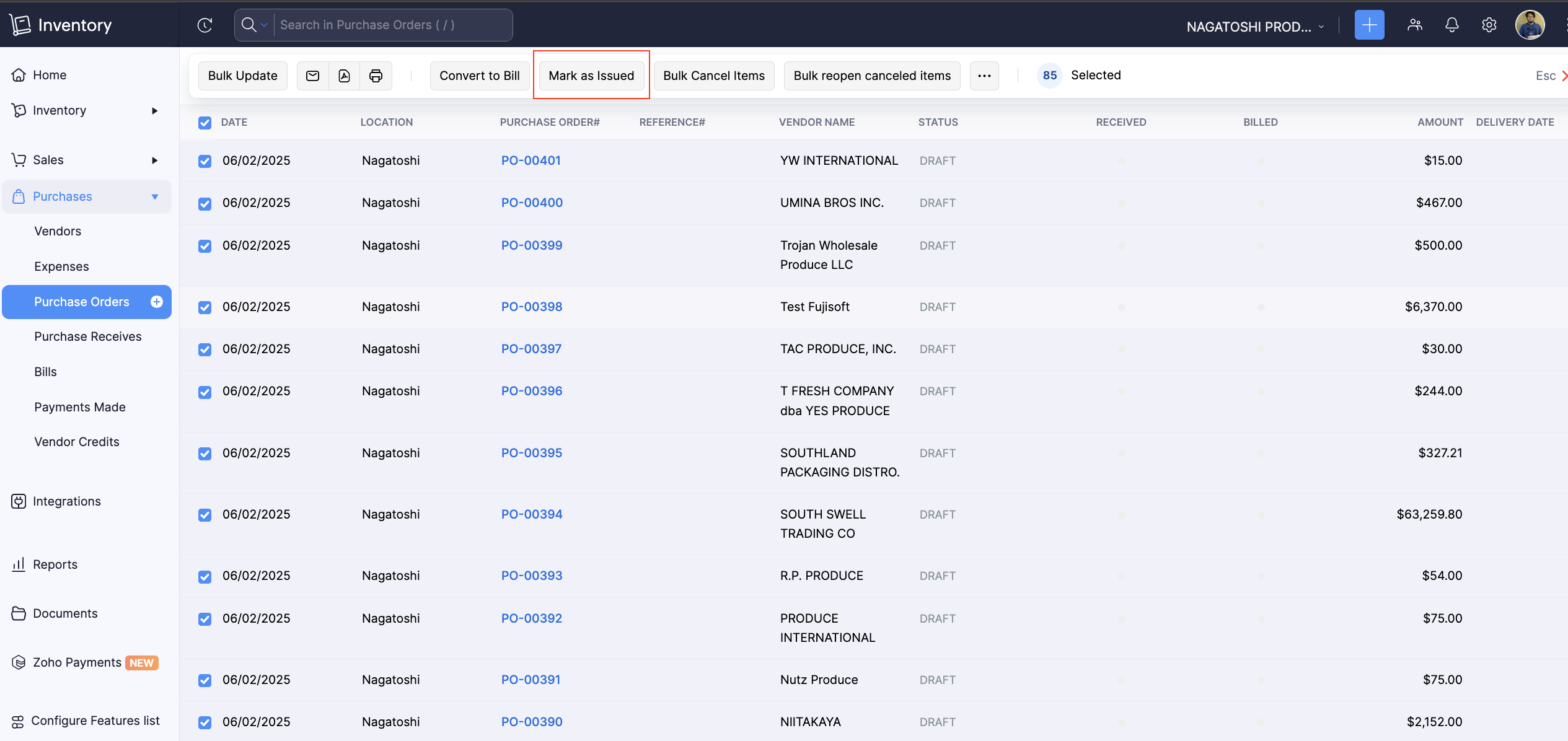Viewport: 1568px width, 741px height.
Task: Click the Sales cart icon in sidebar
Action: click(x=19, y=160)
